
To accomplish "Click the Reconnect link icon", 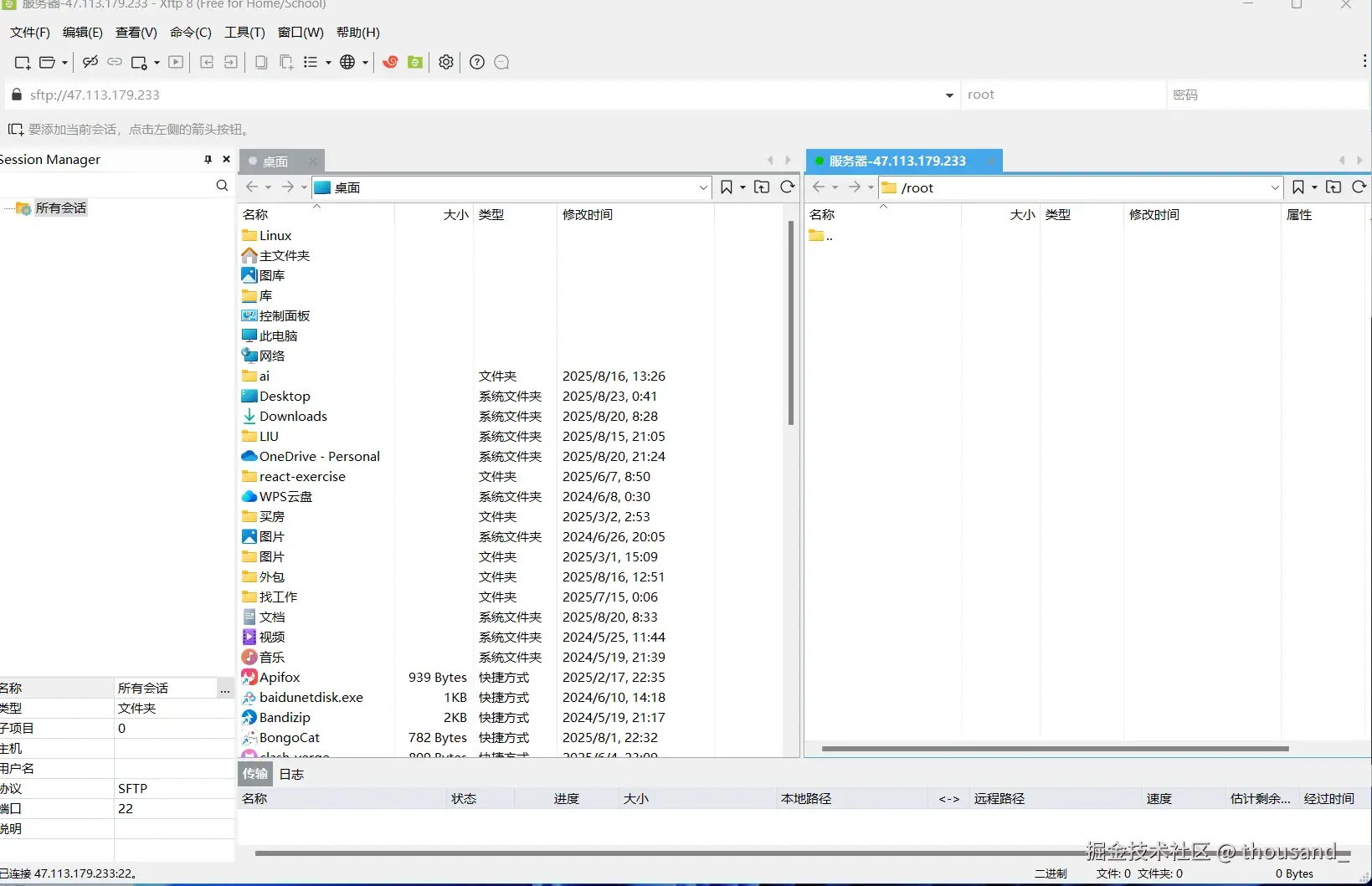I will click(x=115, y=62).
